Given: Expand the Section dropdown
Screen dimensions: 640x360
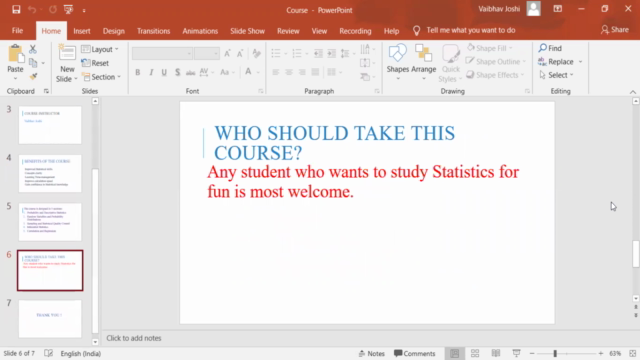Looking at the screenshot, I should click(101, 77).
